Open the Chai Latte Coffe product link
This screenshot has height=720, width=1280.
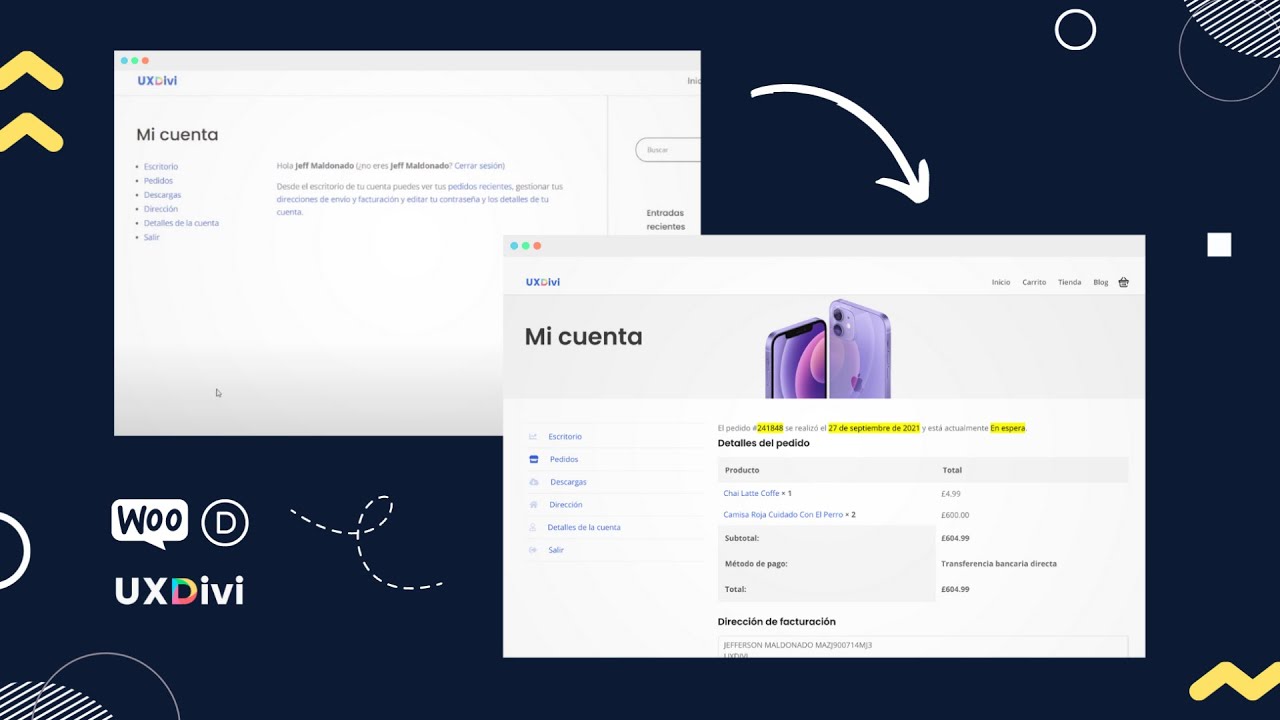pos(751,493)
